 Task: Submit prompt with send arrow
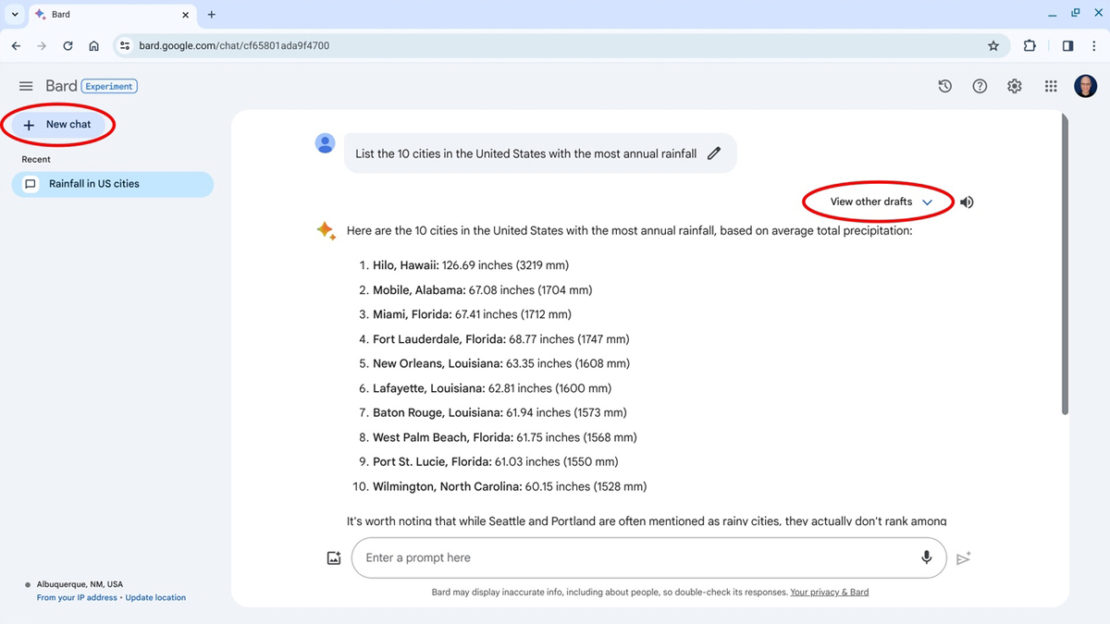(963, 558)
